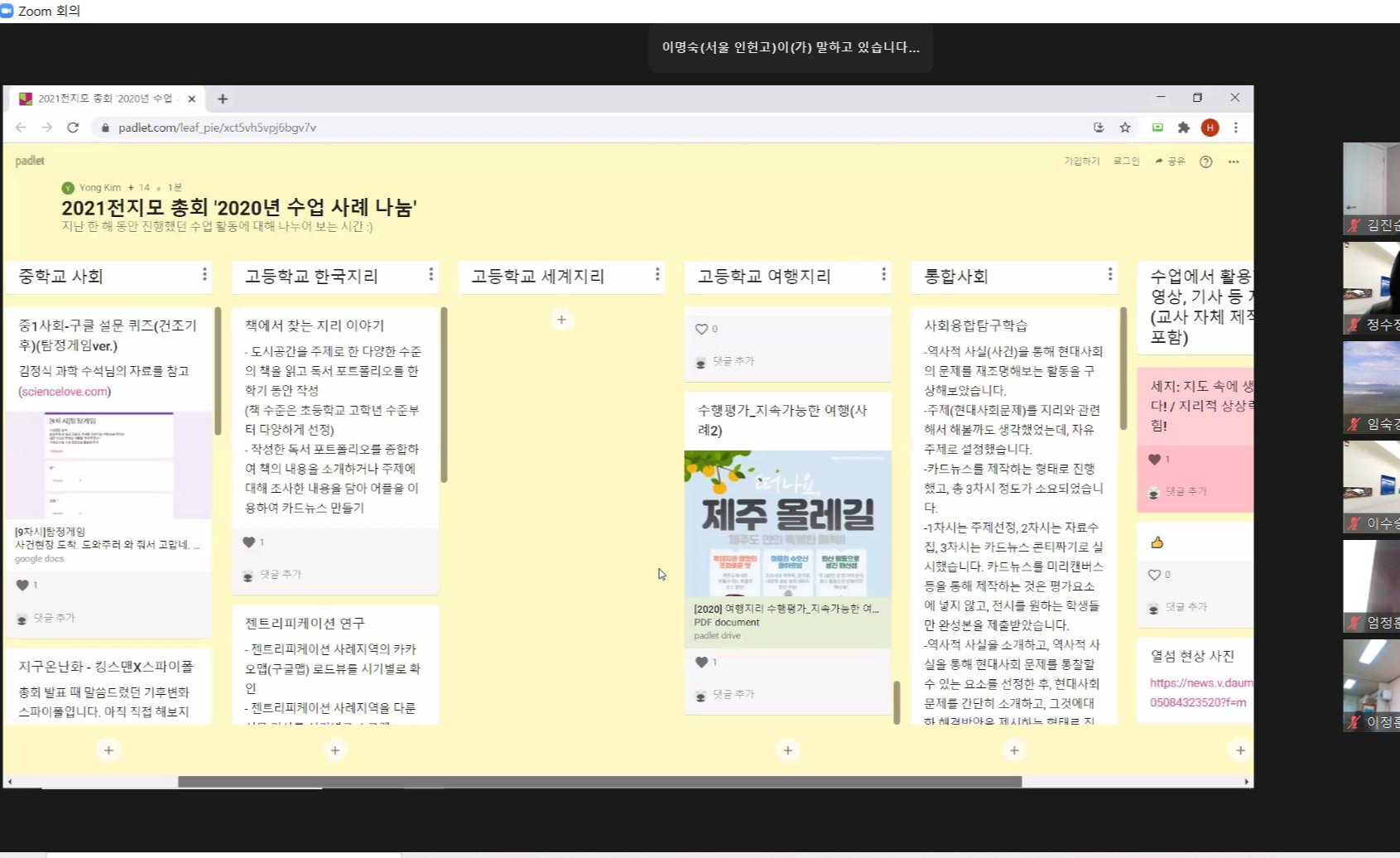Add a post under 고등학교 세계지리 column
Screen dimensions: 1400x858
pos(561,320)
